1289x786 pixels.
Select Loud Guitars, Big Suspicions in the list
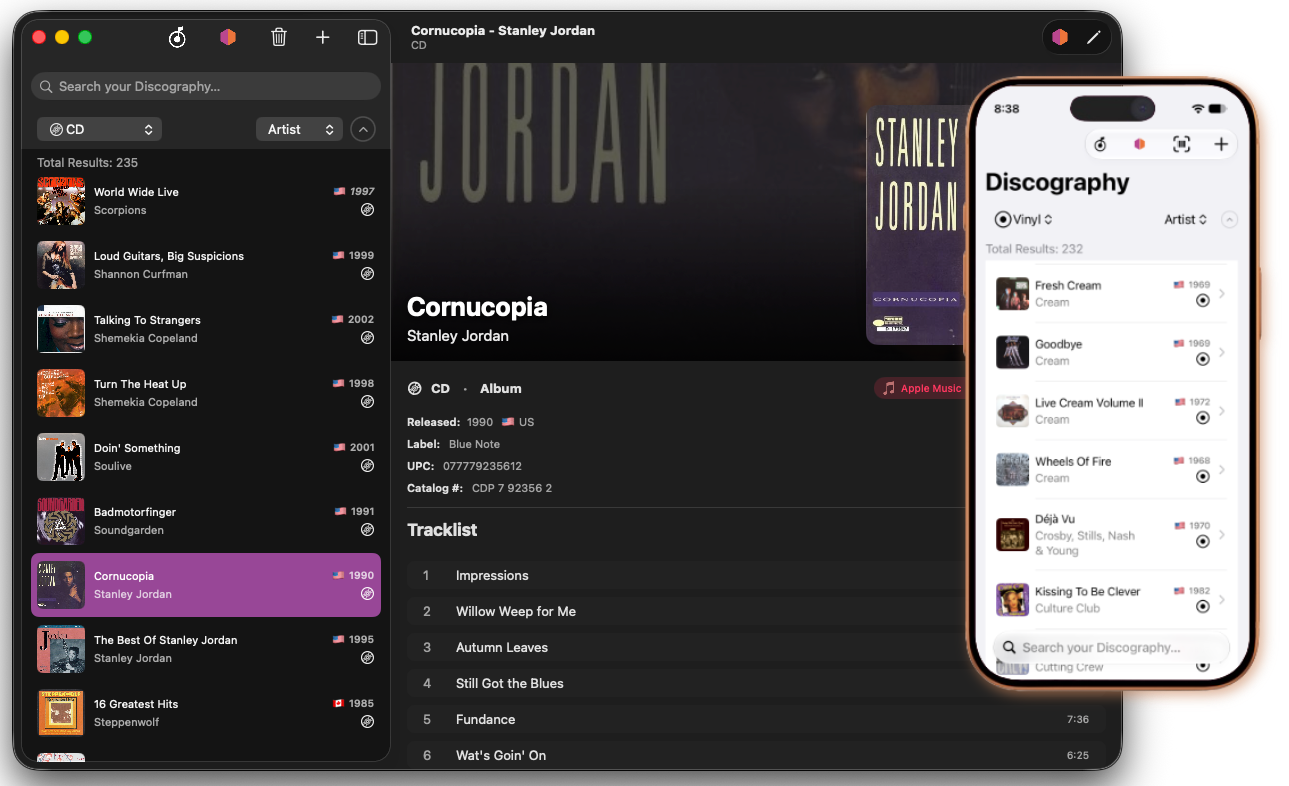click(206, 265)
